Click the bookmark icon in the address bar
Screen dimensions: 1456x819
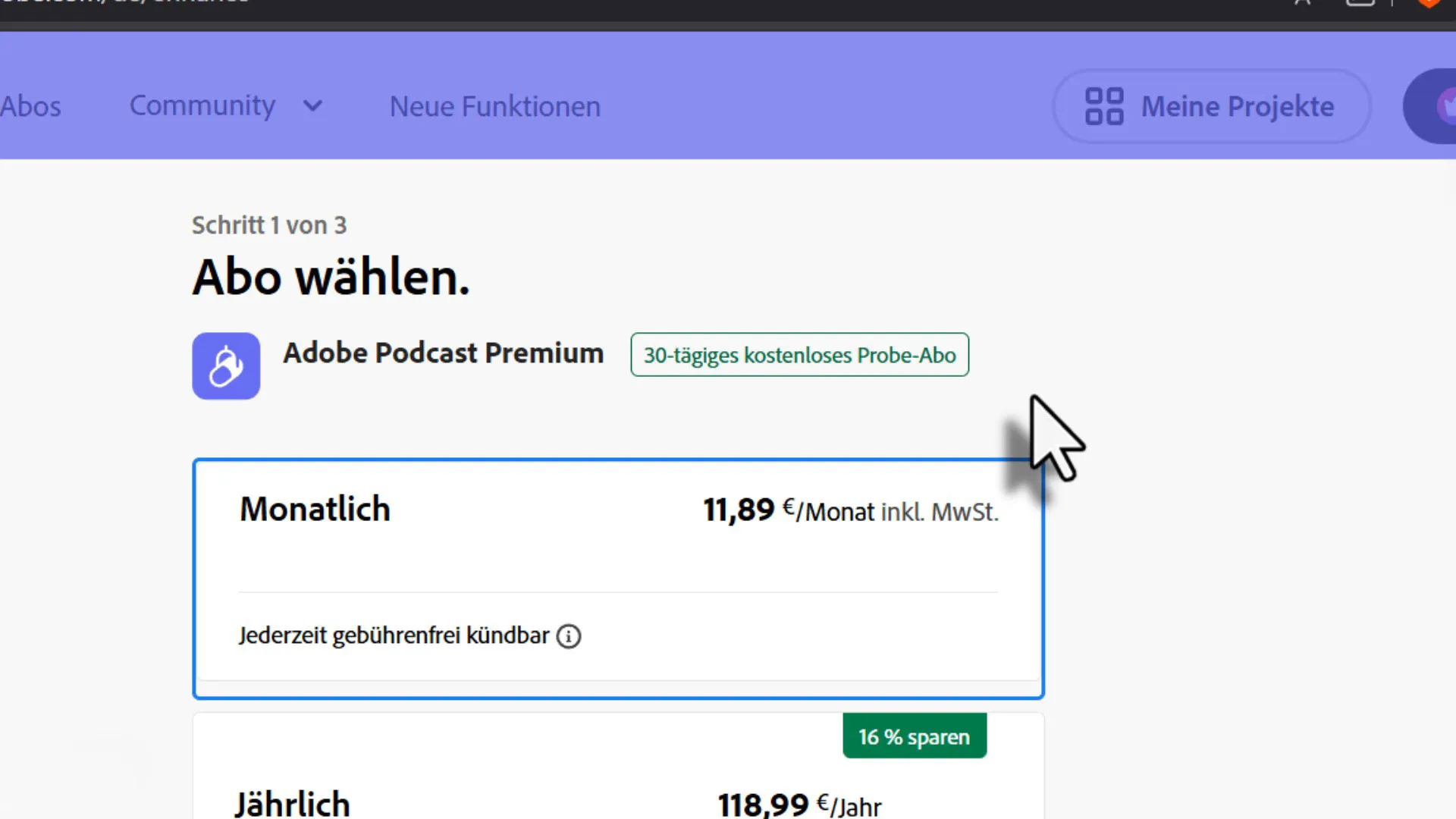point(1302,3)
